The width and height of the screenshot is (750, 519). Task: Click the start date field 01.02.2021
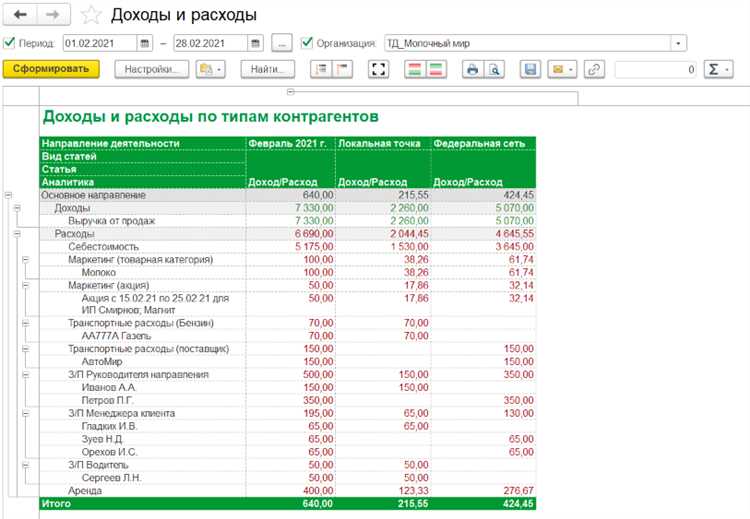coord(100,44)
